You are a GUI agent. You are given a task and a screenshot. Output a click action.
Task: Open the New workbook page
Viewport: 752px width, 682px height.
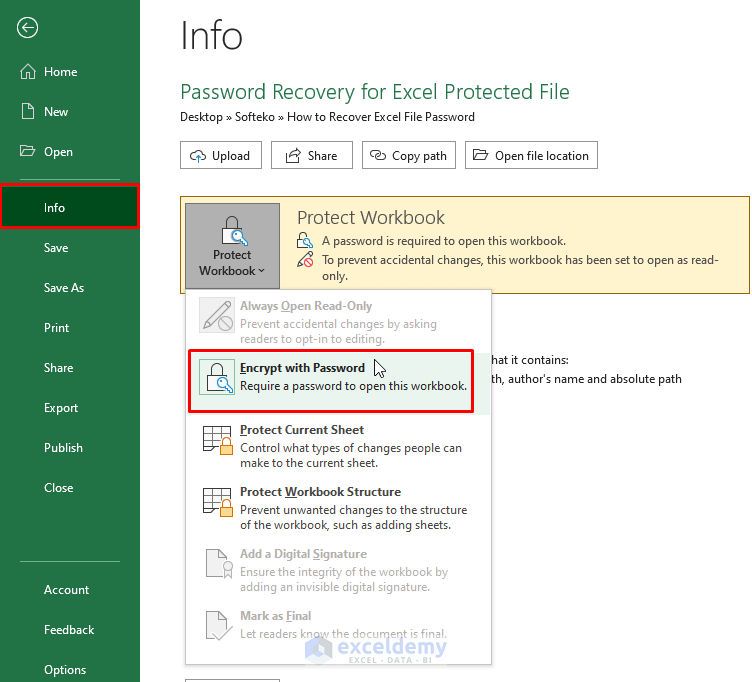pyautogui.click(x=70, y=111)
